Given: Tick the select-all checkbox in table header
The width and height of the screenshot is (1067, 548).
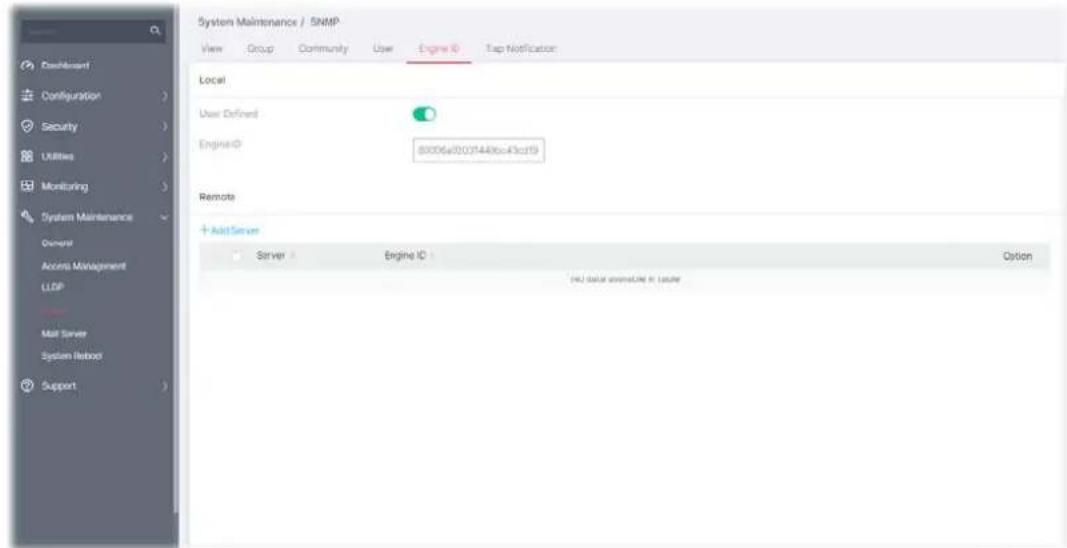Looking at the screenshot, I should (236, 257).
